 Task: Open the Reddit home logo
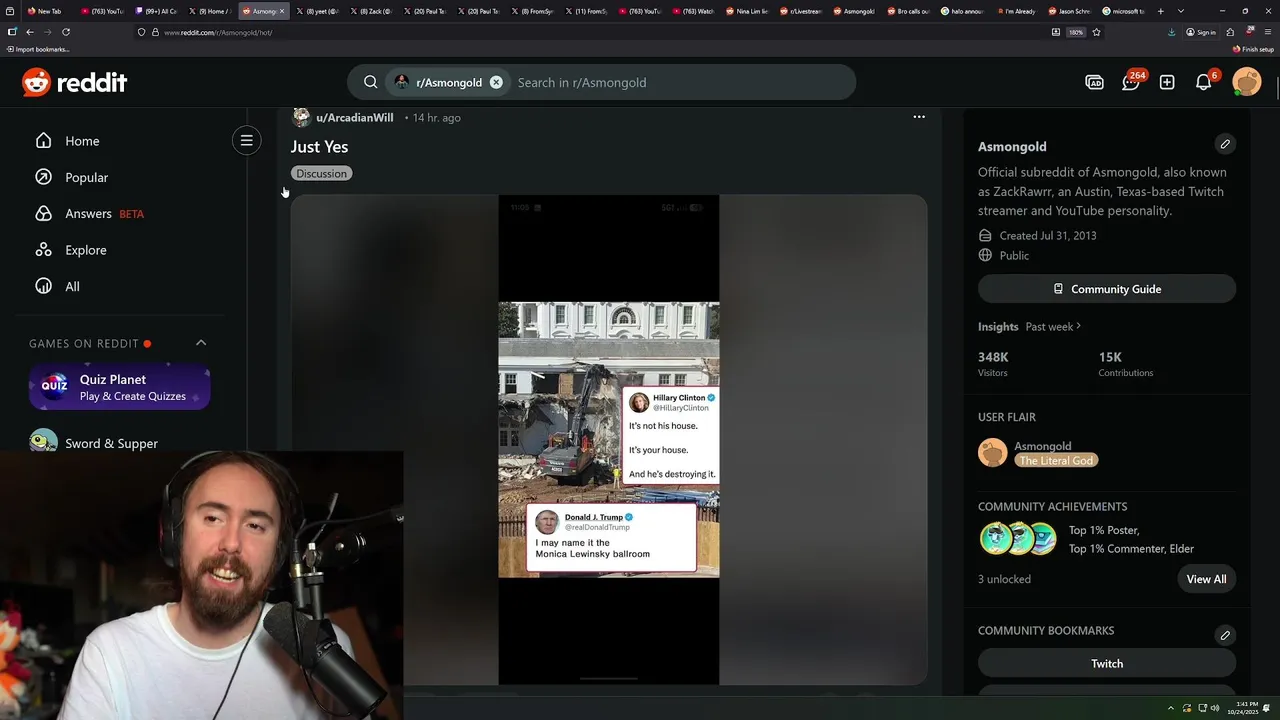[x=75, y=82]
